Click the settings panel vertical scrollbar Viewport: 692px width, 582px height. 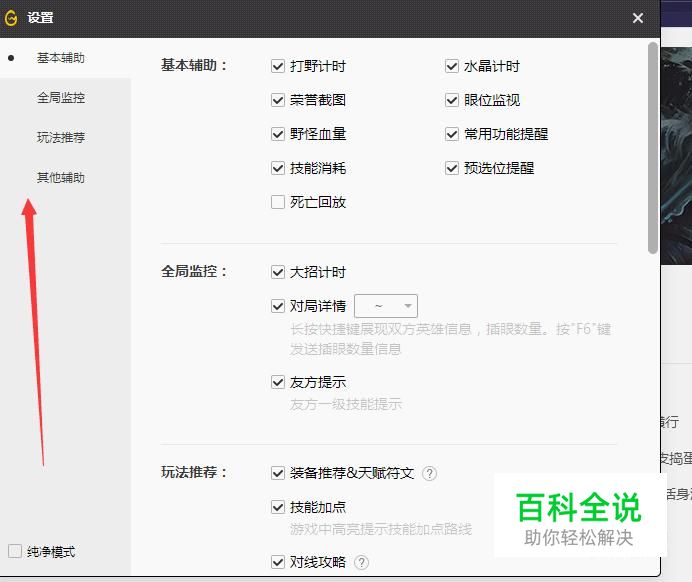click(x=653, y=148)
